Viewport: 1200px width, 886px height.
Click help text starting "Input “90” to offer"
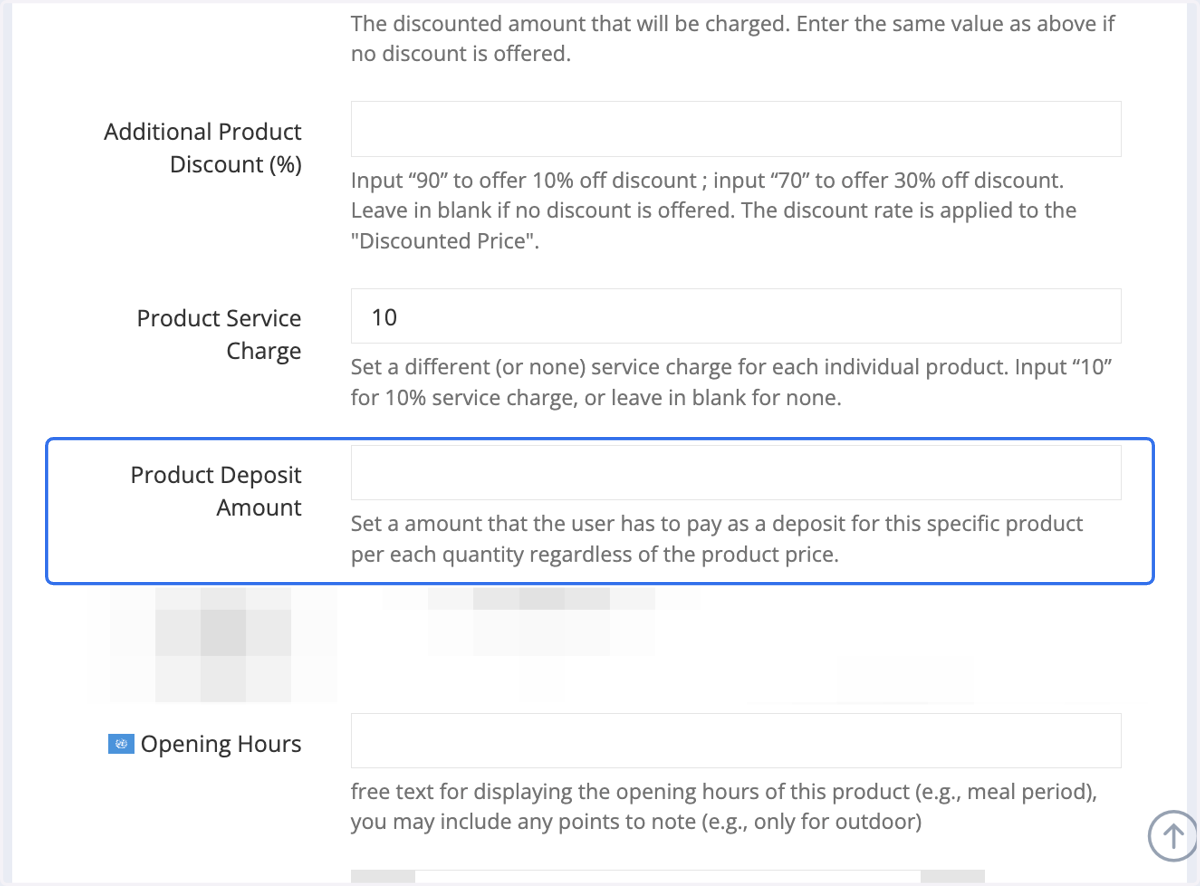pyautogui.click(x=714, y=211)
